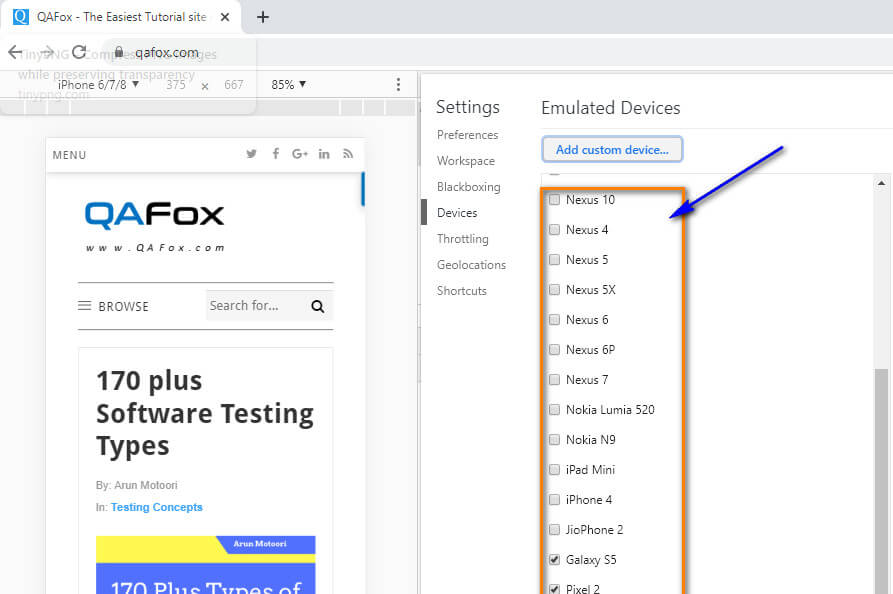Select the Devices settings tab
The width and height of the screenshot is (893, 594).
(x=457, y=213)
